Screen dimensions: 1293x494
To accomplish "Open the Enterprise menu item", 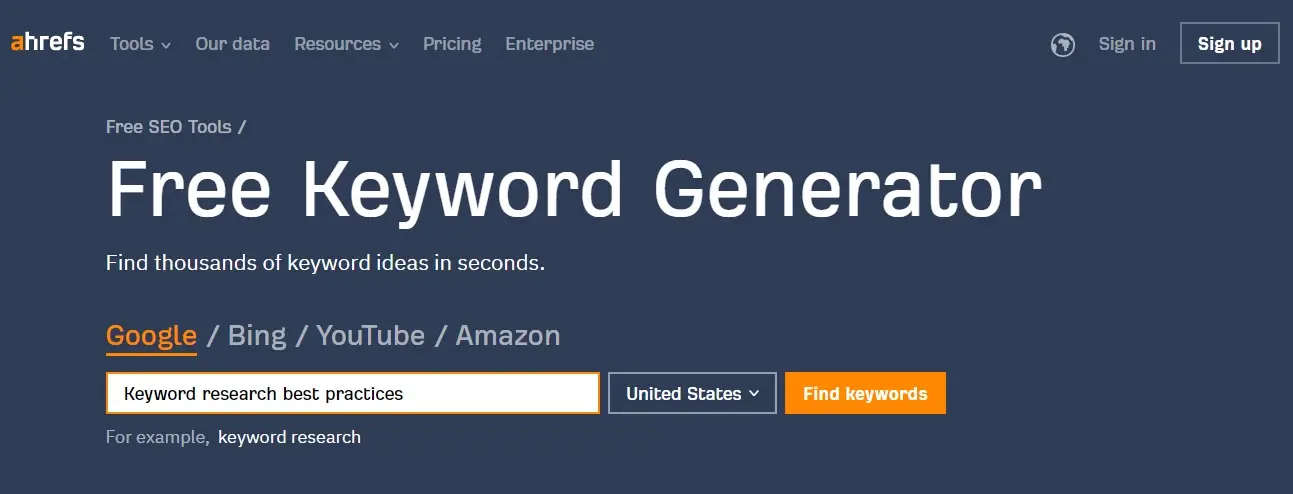I will 549,44.
